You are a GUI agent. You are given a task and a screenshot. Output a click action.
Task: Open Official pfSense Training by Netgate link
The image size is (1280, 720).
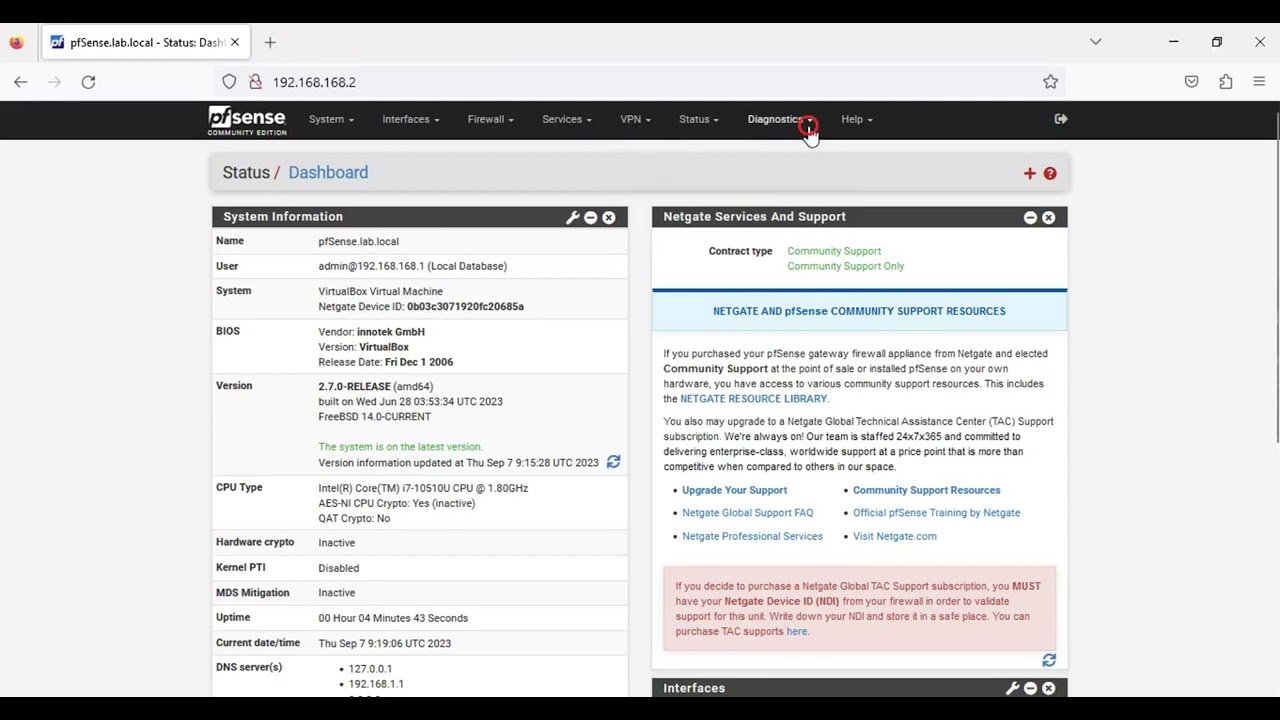tap(936, 513)
